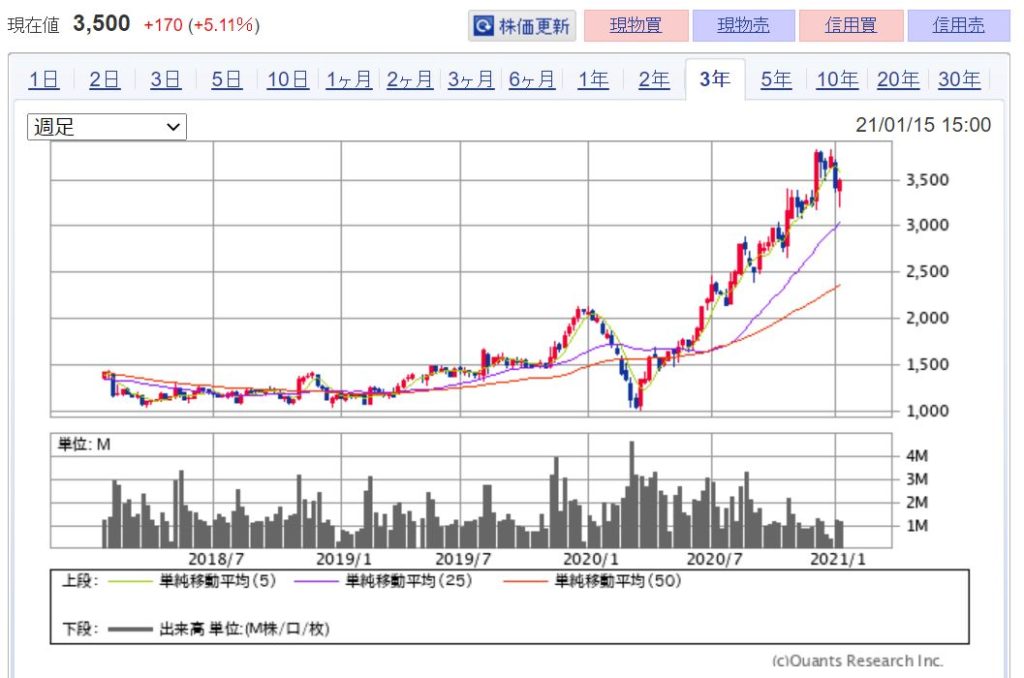Switch to the 1年 chart tab
The width and height of the screenshot is (1024, 678).
point(593,80)
